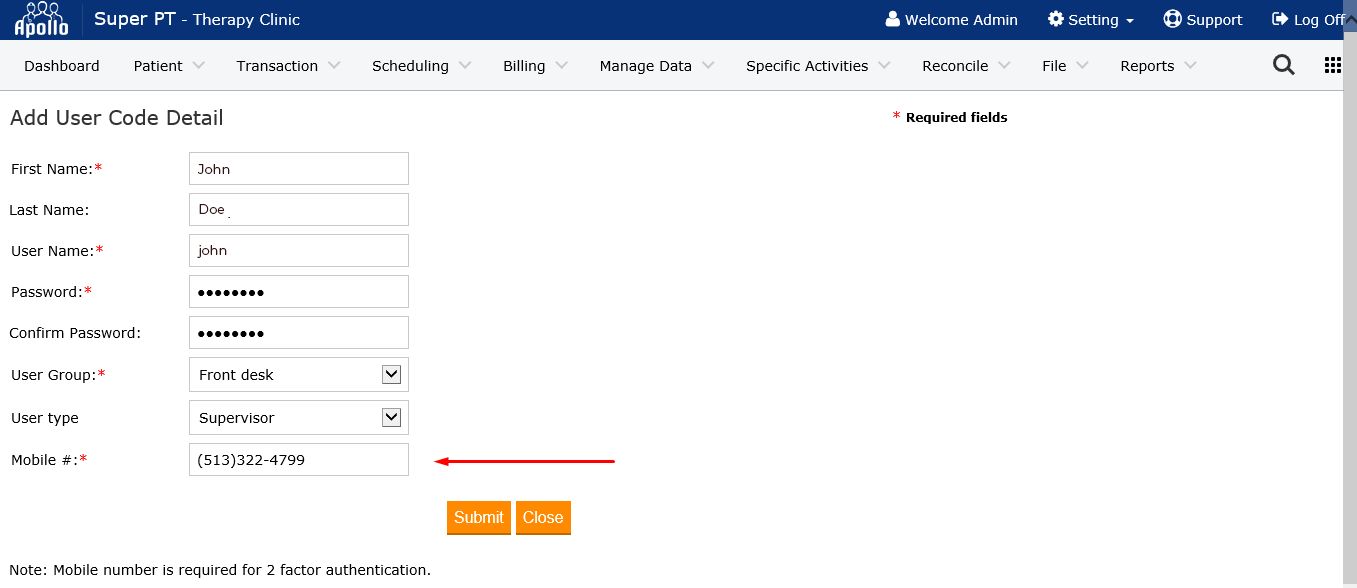Go to the Dashboard tab
The width and height of the screenshot is (1357, 588).
point(62,66)
